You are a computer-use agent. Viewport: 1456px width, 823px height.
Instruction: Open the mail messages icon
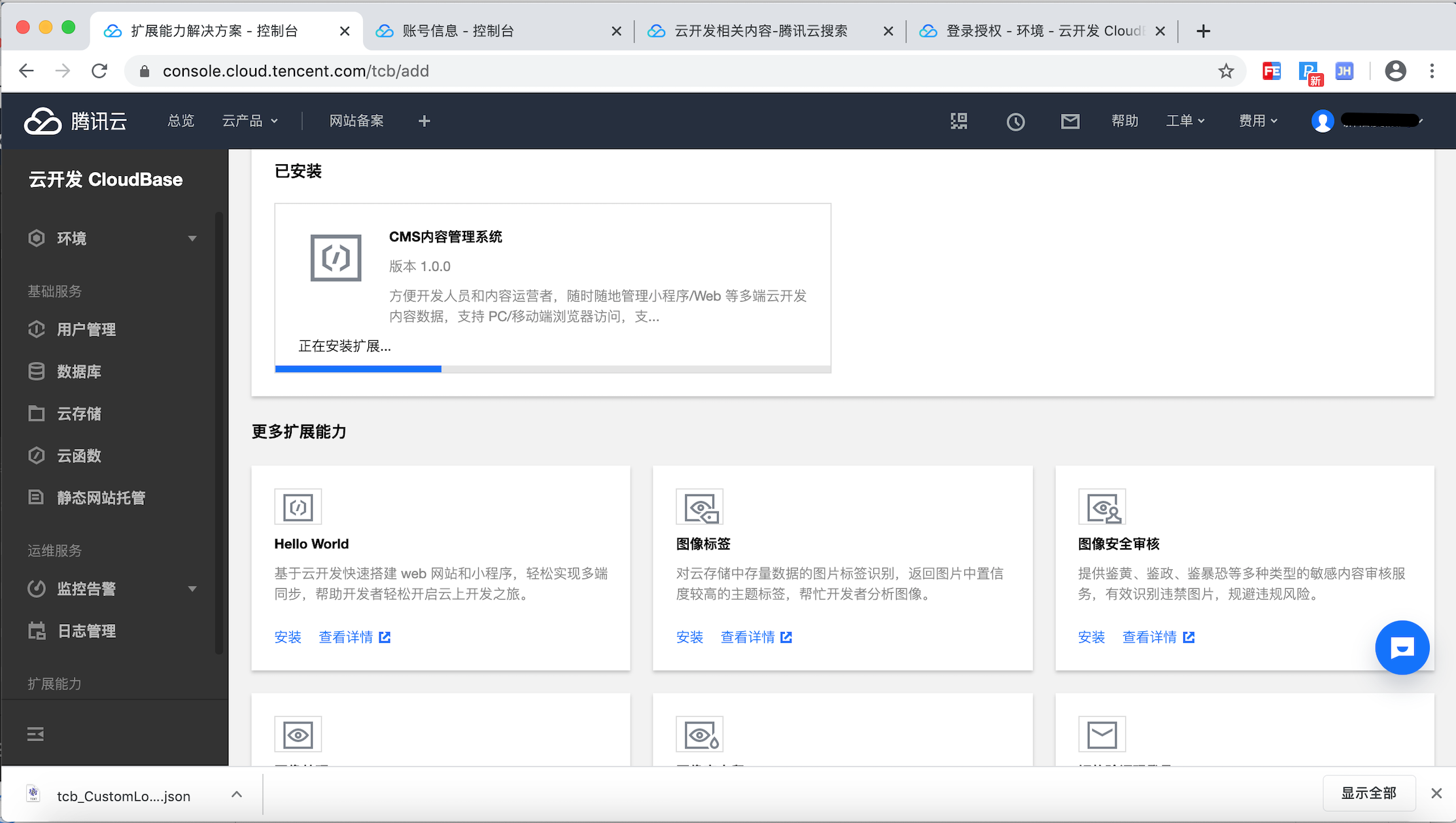pyautogui.click(x=1070, y=121)
